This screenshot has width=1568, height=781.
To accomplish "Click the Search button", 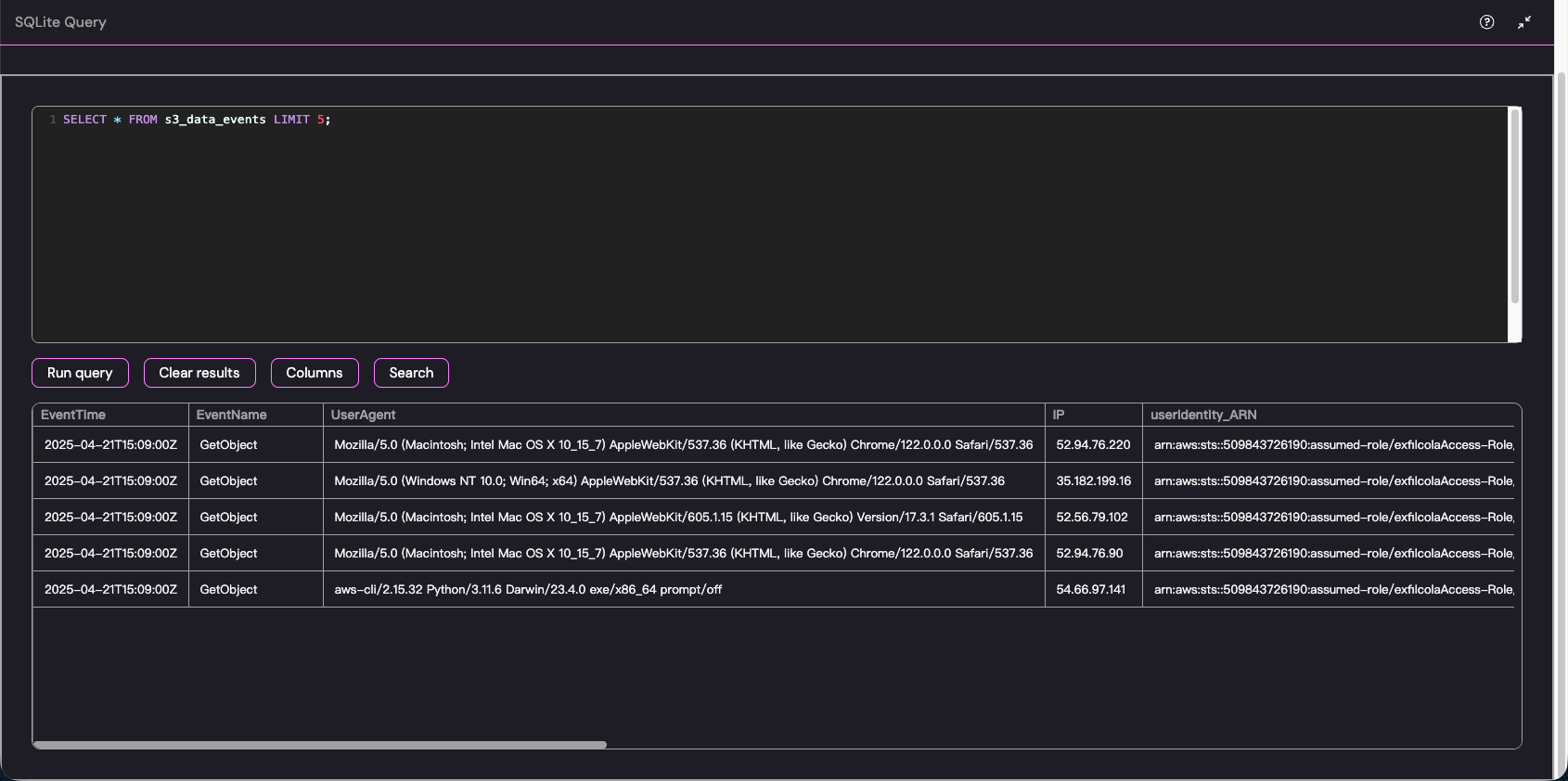I will point(411,373).
